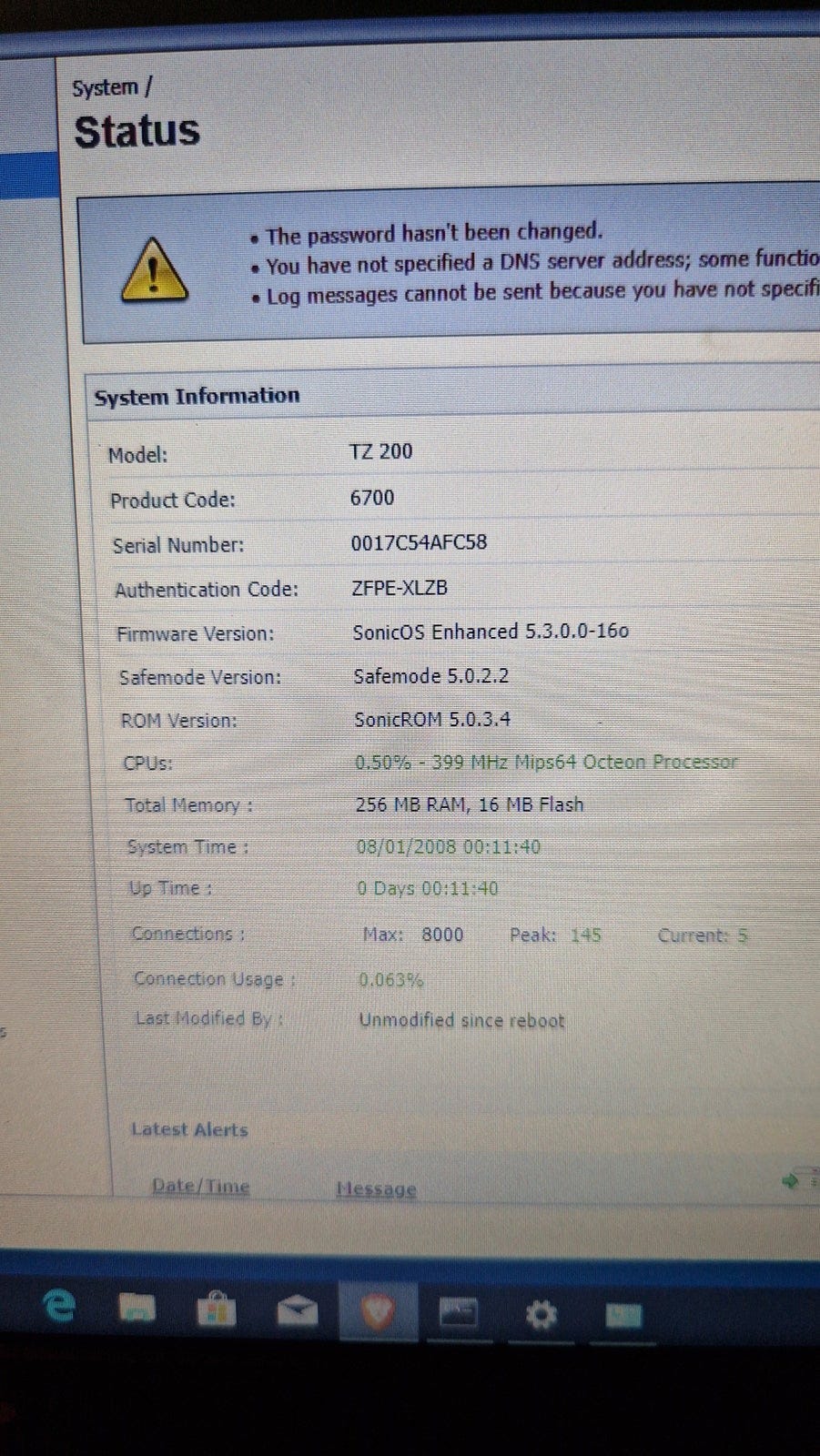Click the Safemode Version: label

(200, 678)
